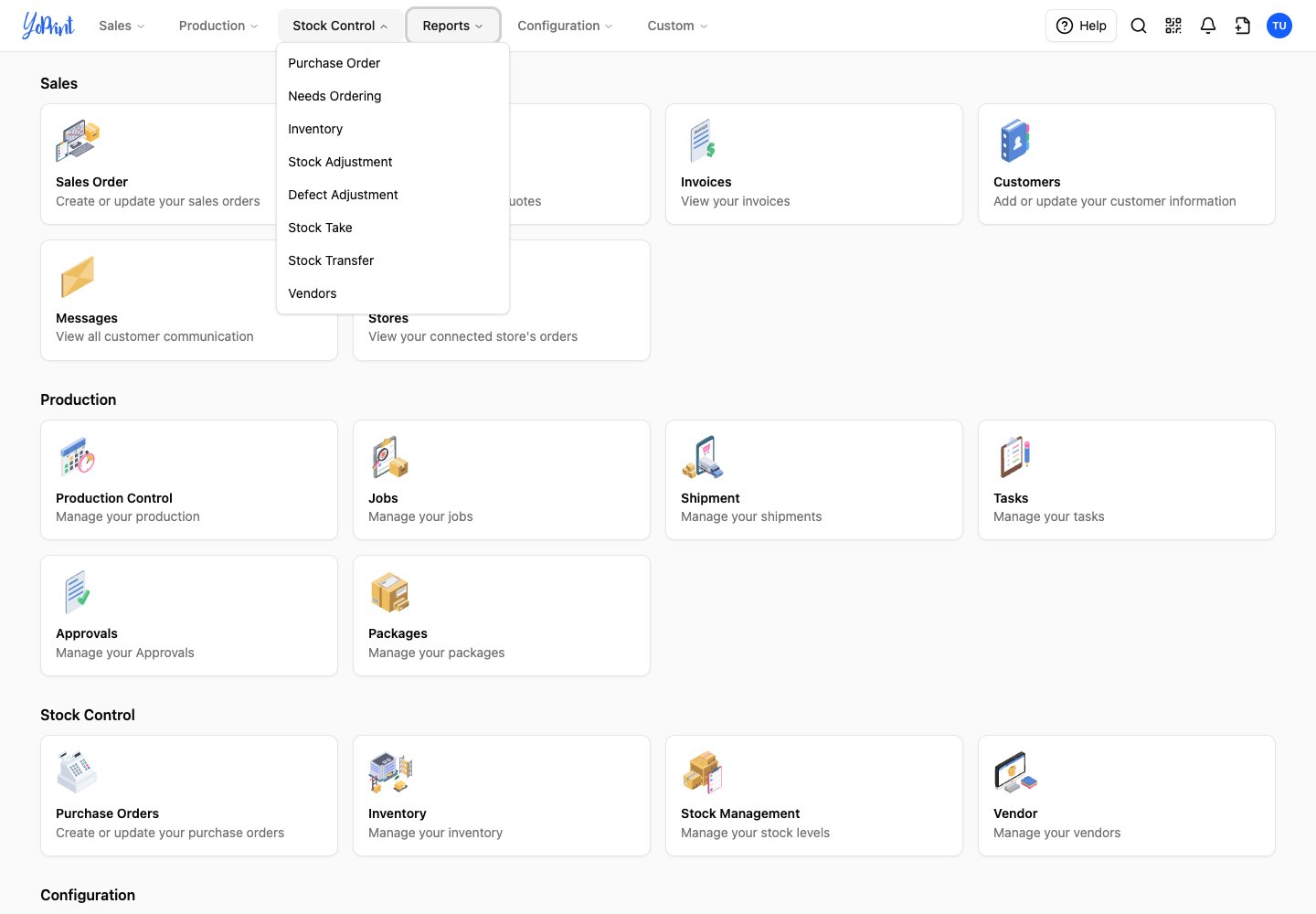Click the Customers address book icon

1015,141
